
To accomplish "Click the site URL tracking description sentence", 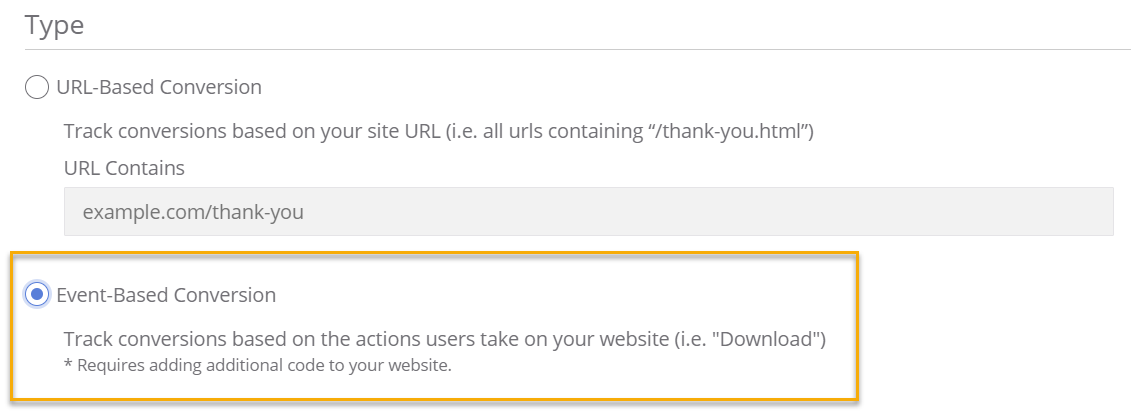I will click(438, 132).
